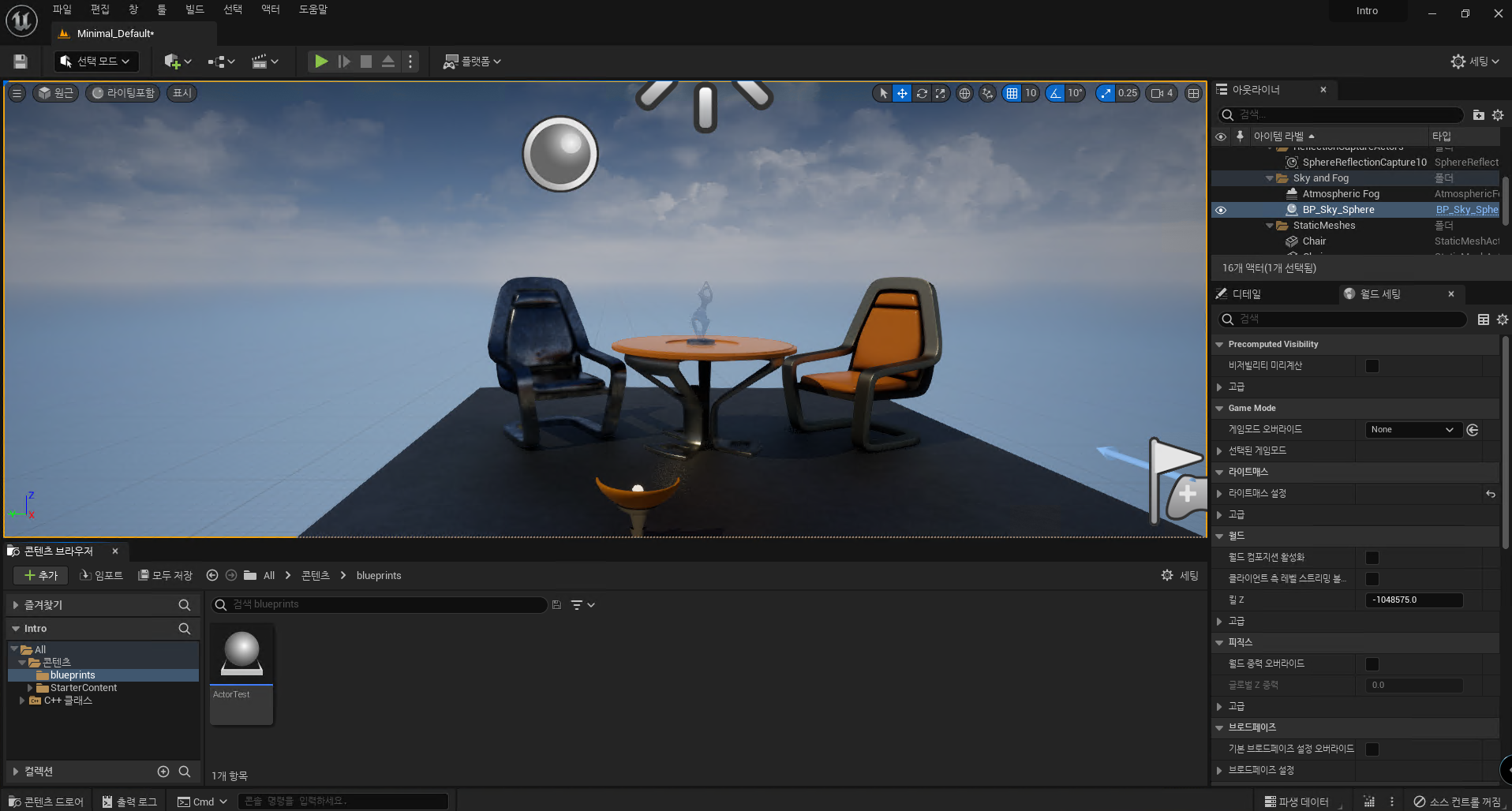Open the 콘텐츠 드로어 content drawer

point(46,802)
